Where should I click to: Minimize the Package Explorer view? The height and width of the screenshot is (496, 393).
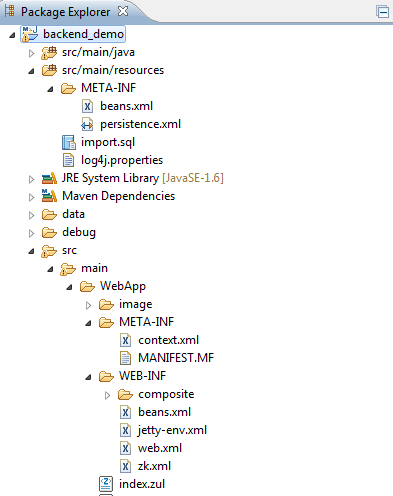tap(383, 12)
